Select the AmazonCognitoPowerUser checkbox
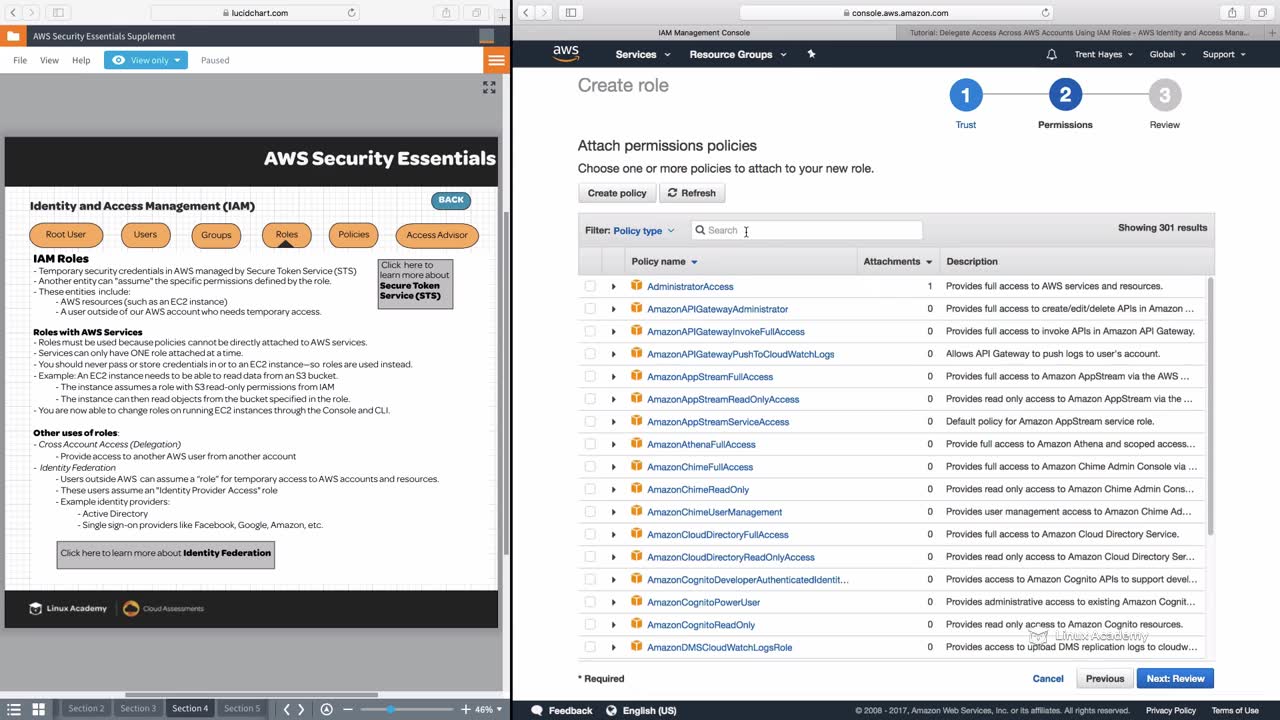The image size is (1280, 720). click(590, 602)
